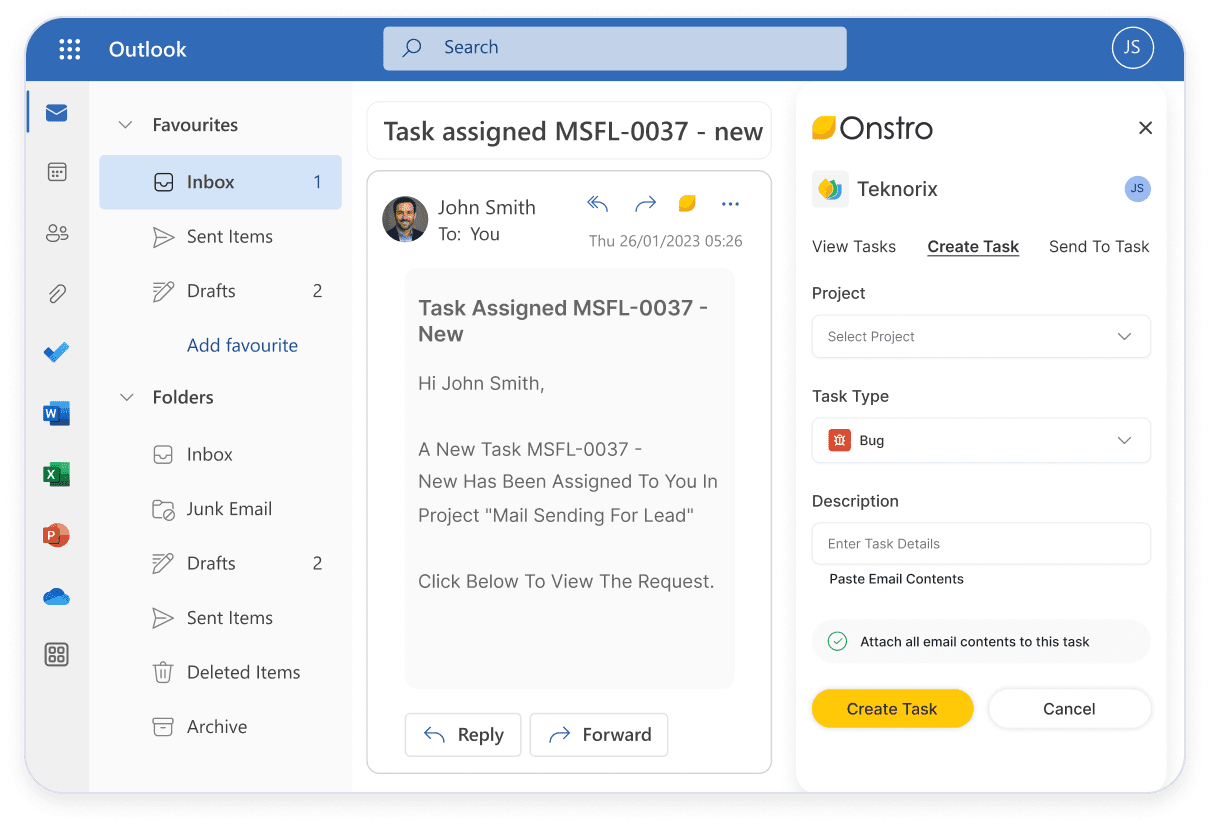Open the Mail icon in left rail

pyautogui.click(x=57, y=113)
